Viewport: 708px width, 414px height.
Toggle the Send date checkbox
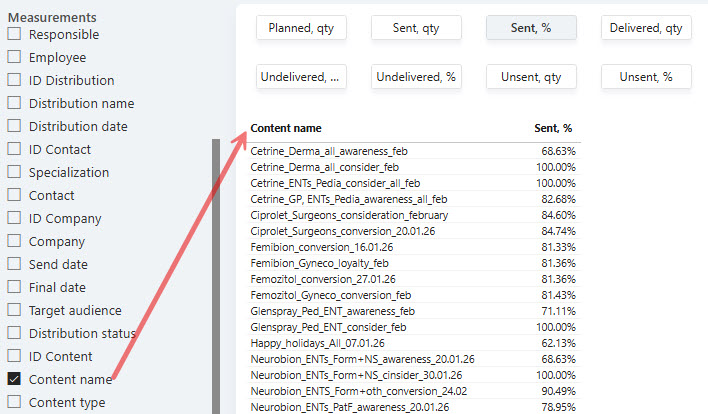click(14, 264)
